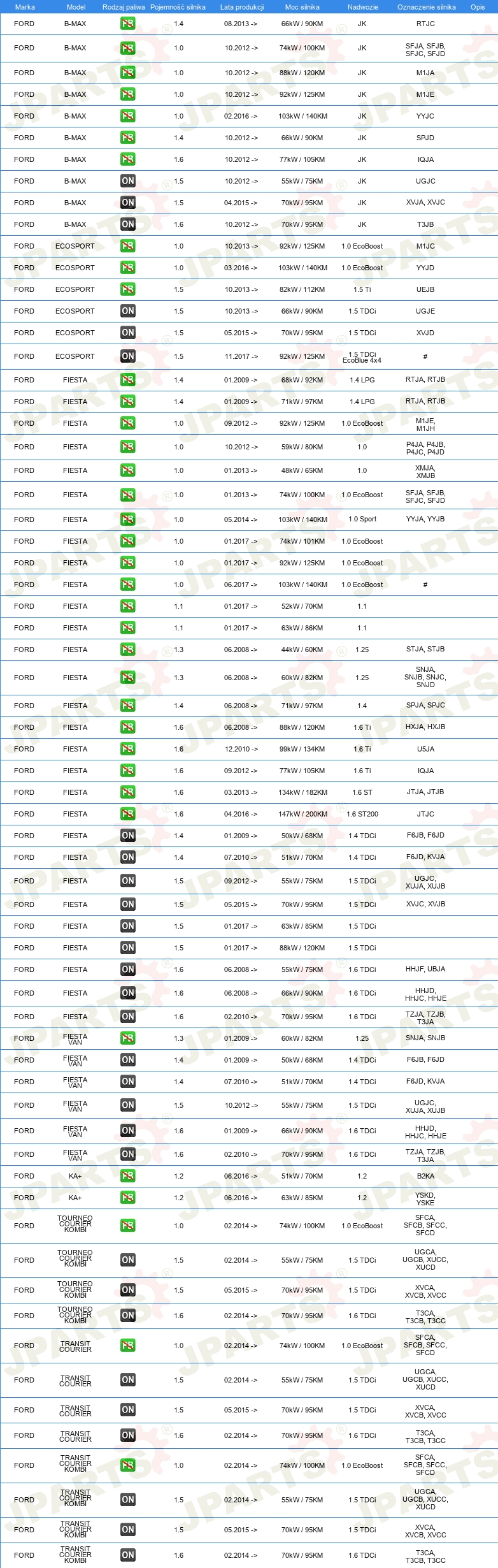Select the "147kW / 200KM" power cell
This screenshot has height=1568, width=498.
coord(302,814)
